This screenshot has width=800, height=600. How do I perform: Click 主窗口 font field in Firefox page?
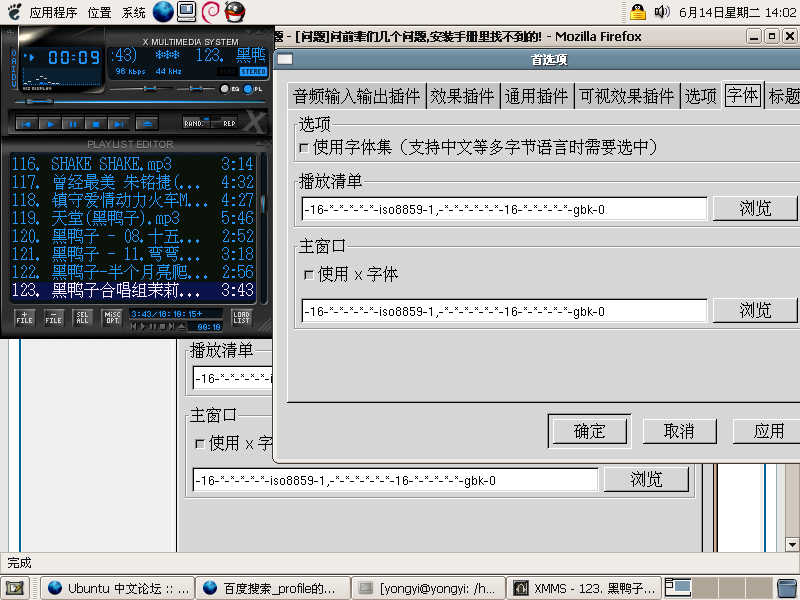(x=395, y=480)
